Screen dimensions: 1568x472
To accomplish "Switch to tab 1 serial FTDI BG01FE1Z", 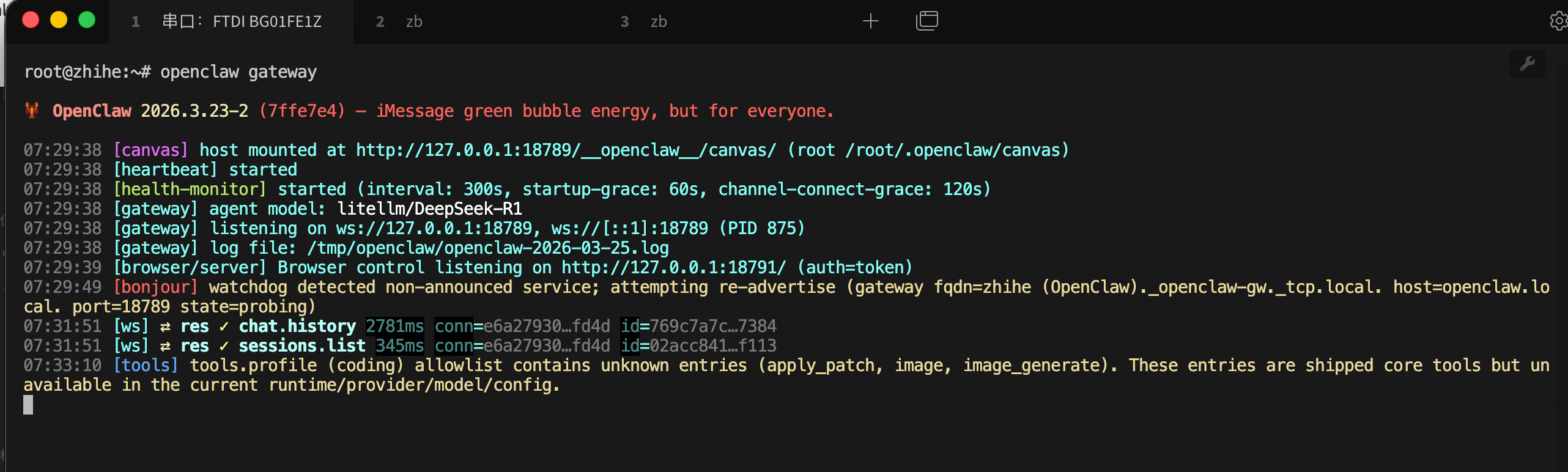I will point(231,22).
